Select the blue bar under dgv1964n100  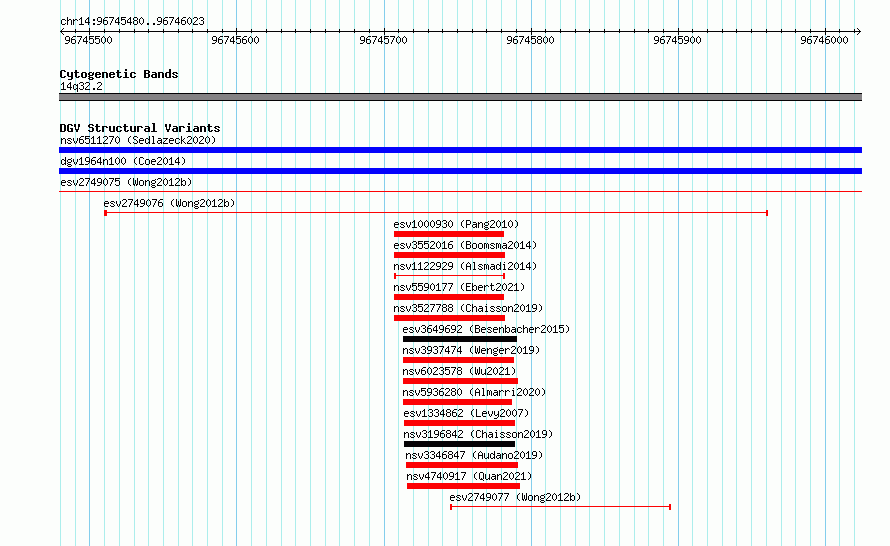[x=460, y=171]
